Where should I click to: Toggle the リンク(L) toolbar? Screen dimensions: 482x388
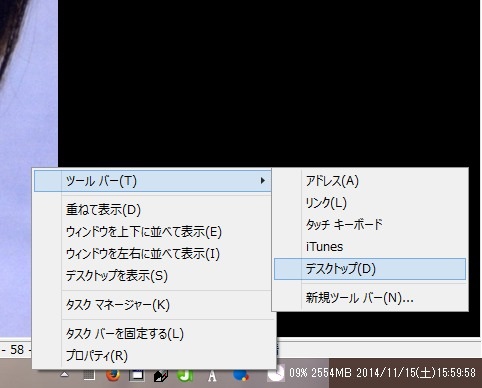tap(370, 203)
